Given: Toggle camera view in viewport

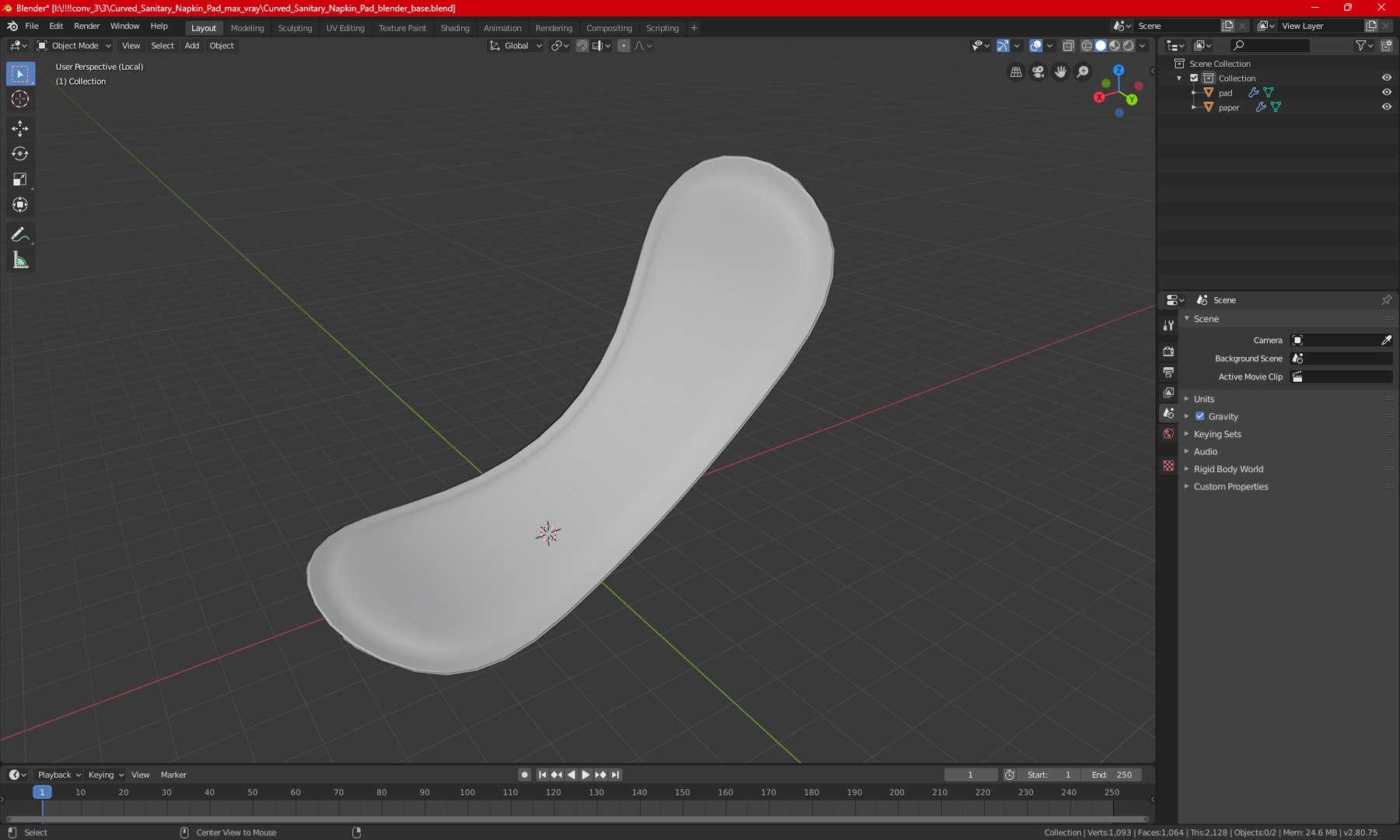Looking at the screenshot, I should coord(1038,72).
